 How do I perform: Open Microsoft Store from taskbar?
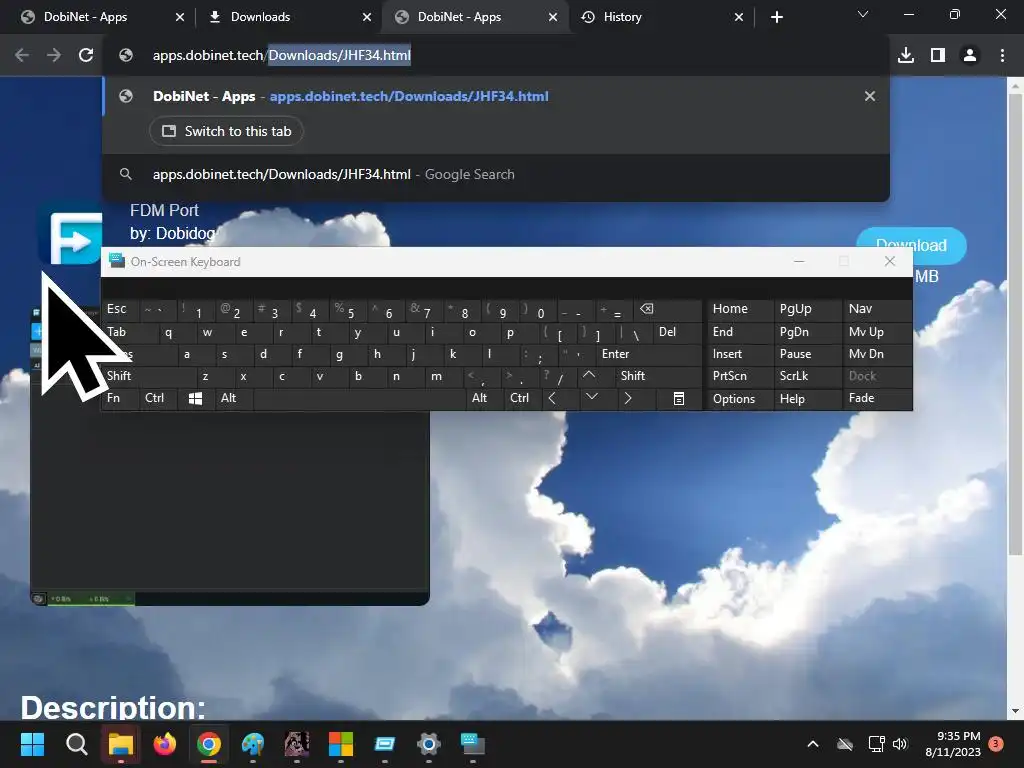coord(340,744)
